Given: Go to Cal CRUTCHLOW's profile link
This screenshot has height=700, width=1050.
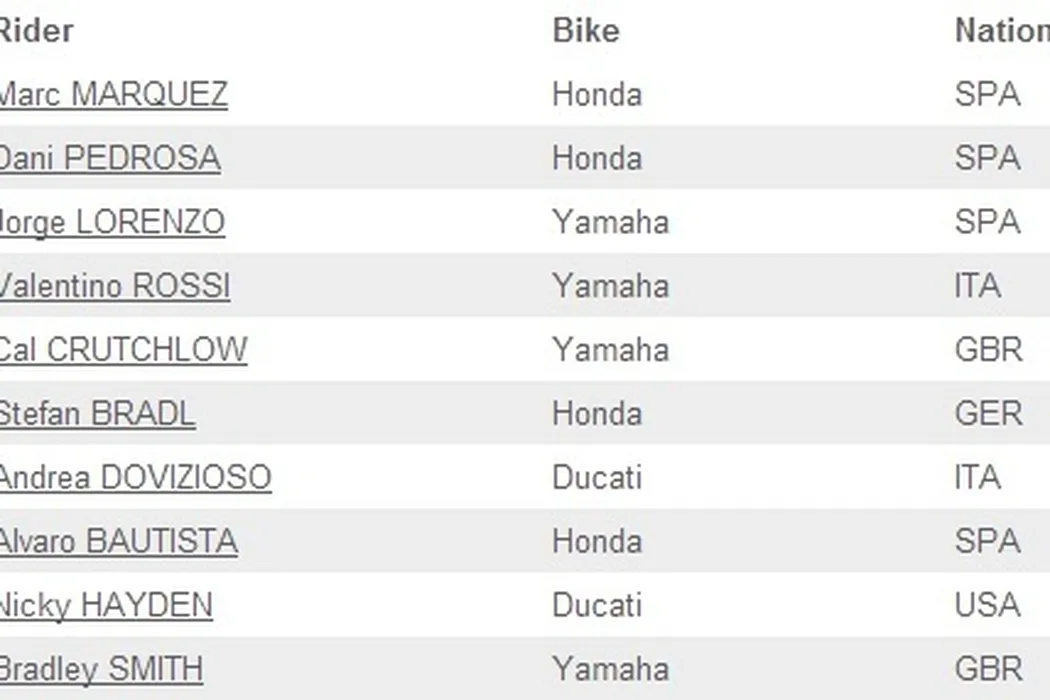Looking at the screenshot, I should tap(123, 350).
